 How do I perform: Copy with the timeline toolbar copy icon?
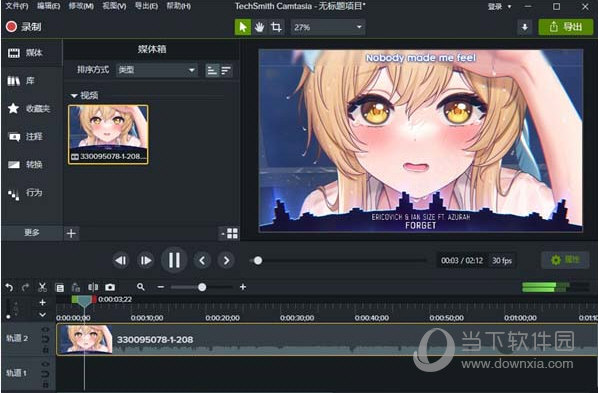[x=59, y=287]
